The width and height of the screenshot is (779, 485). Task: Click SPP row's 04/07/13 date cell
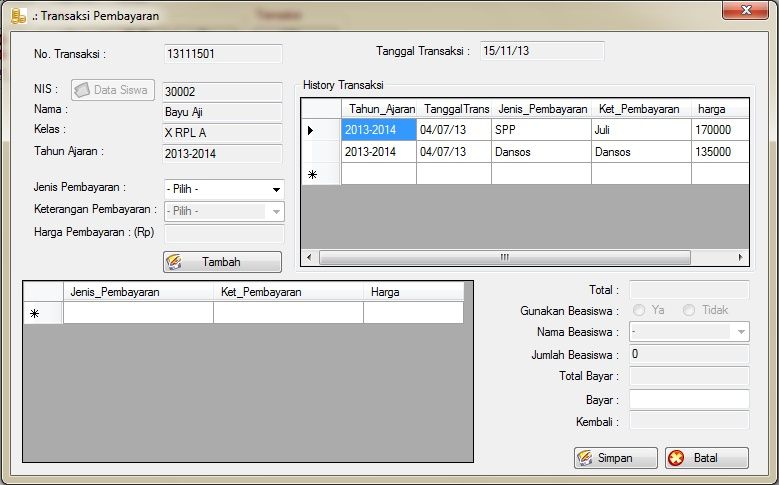[x=454, y=130]
